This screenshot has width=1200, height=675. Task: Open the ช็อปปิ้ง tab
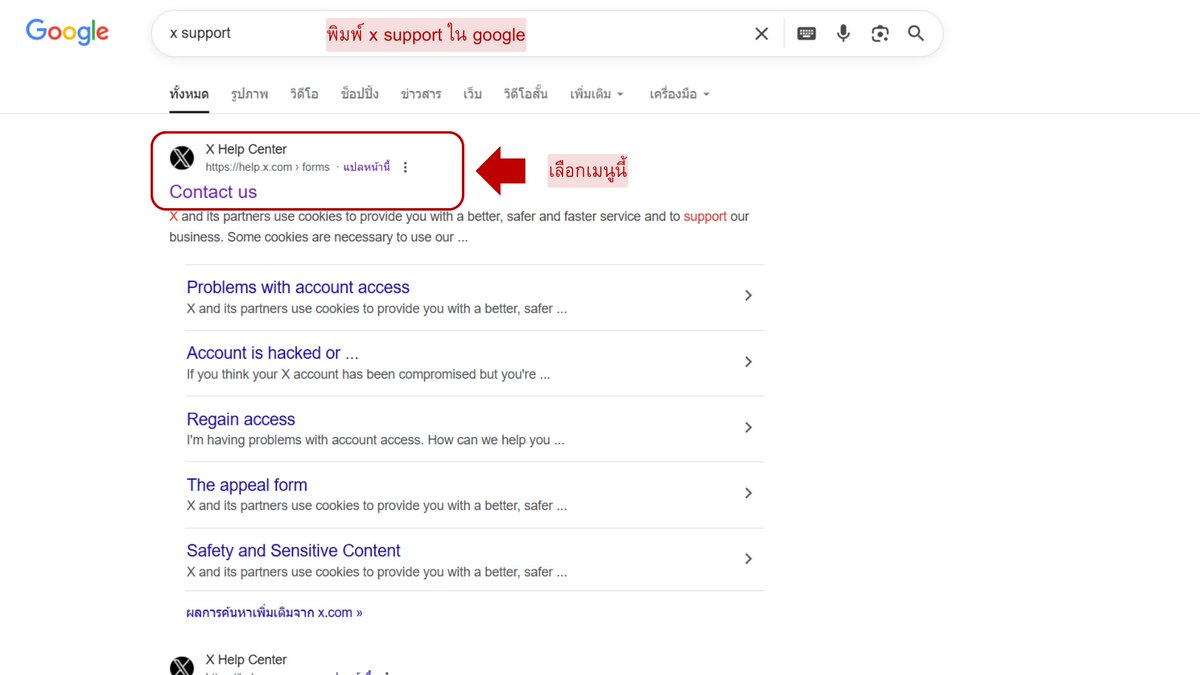tap(360, 94)
